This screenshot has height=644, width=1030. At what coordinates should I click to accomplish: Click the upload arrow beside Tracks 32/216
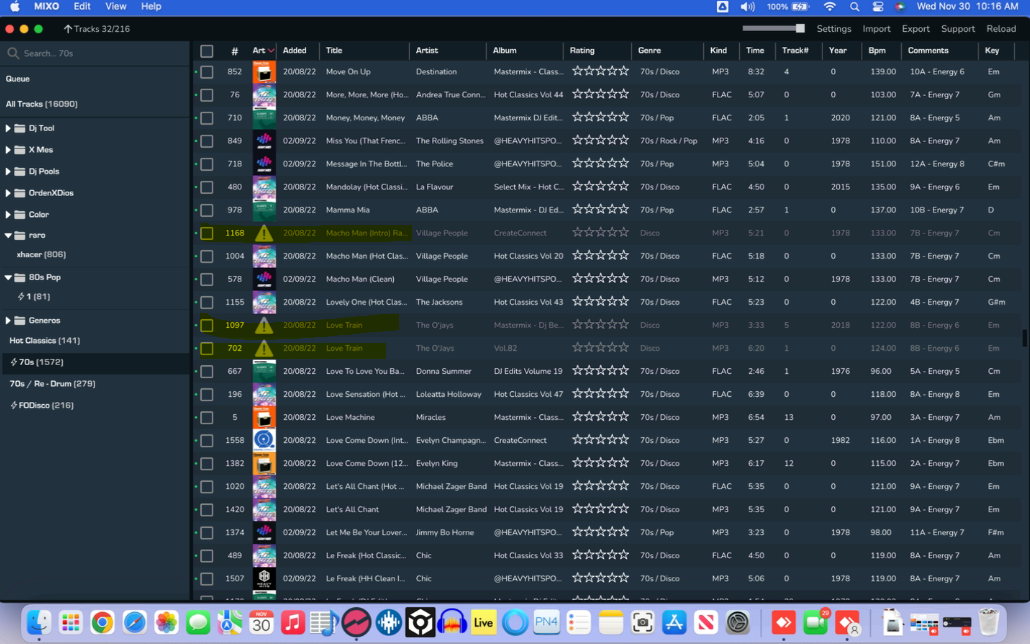coord(68,29)
